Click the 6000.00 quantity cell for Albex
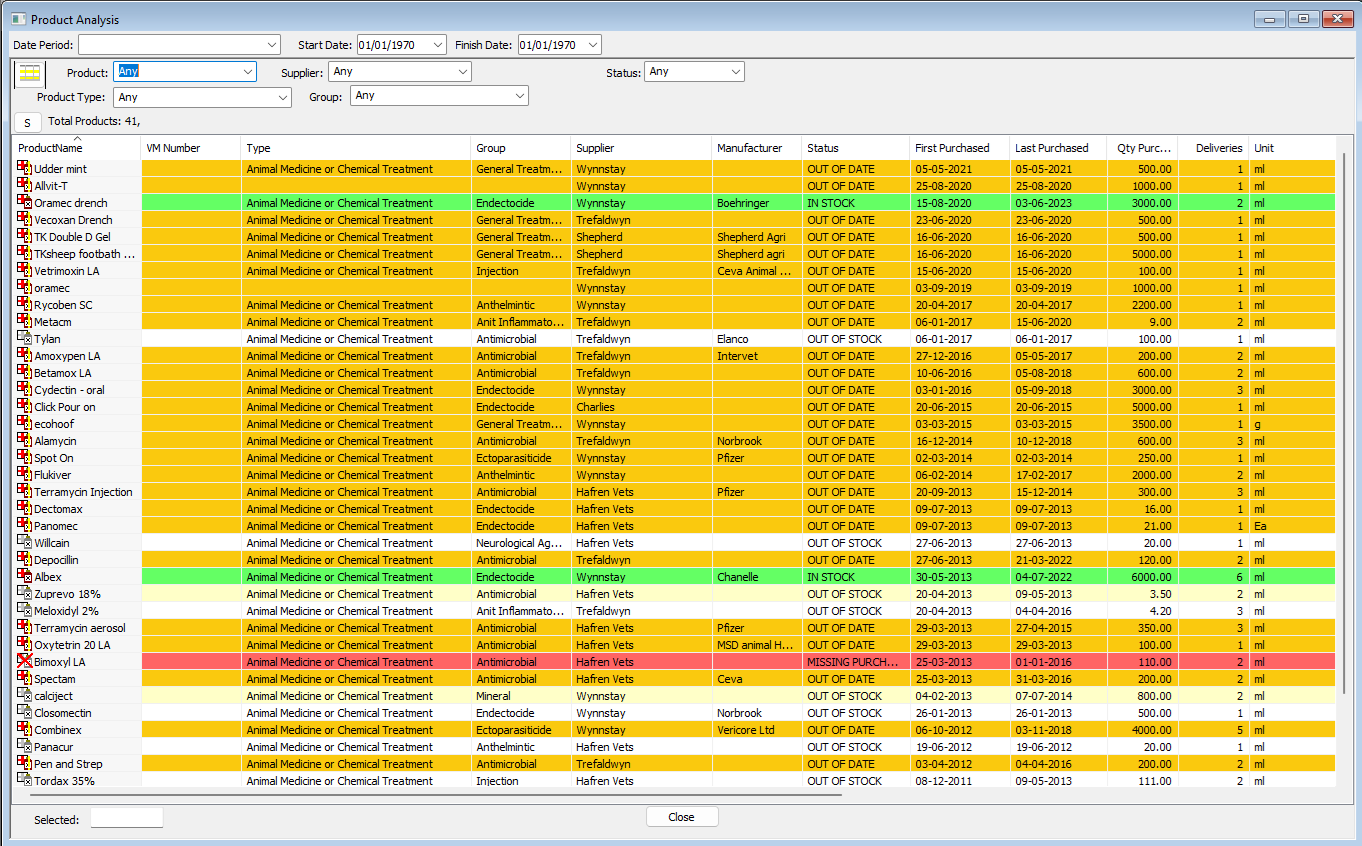 1143,577
